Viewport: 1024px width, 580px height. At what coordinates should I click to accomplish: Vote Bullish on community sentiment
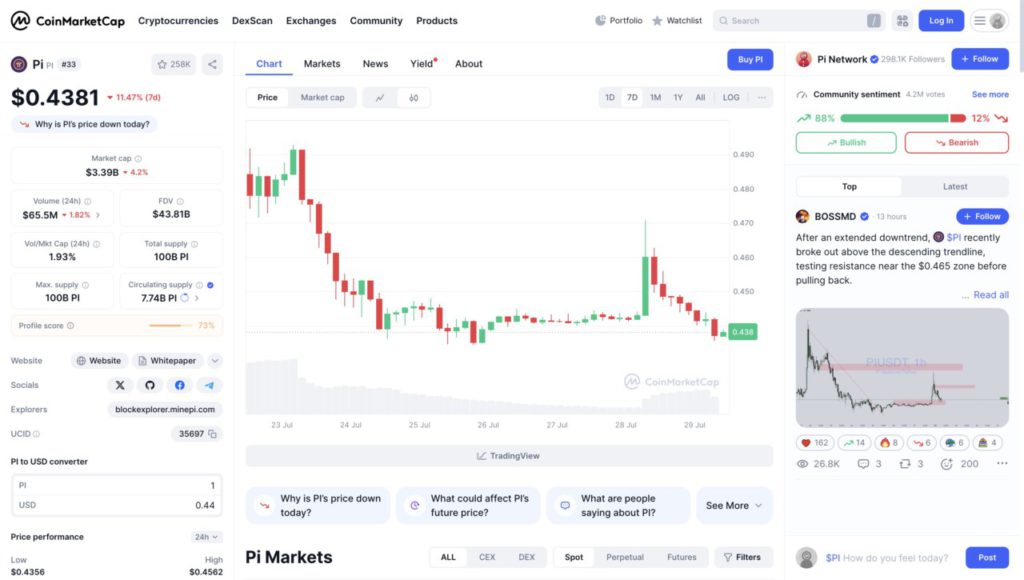point(846,143)
